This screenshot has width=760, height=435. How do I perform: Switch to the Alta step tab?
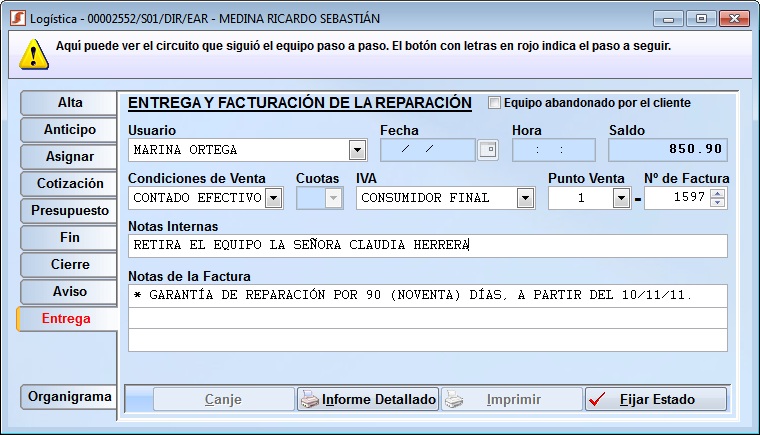(70, 103)
